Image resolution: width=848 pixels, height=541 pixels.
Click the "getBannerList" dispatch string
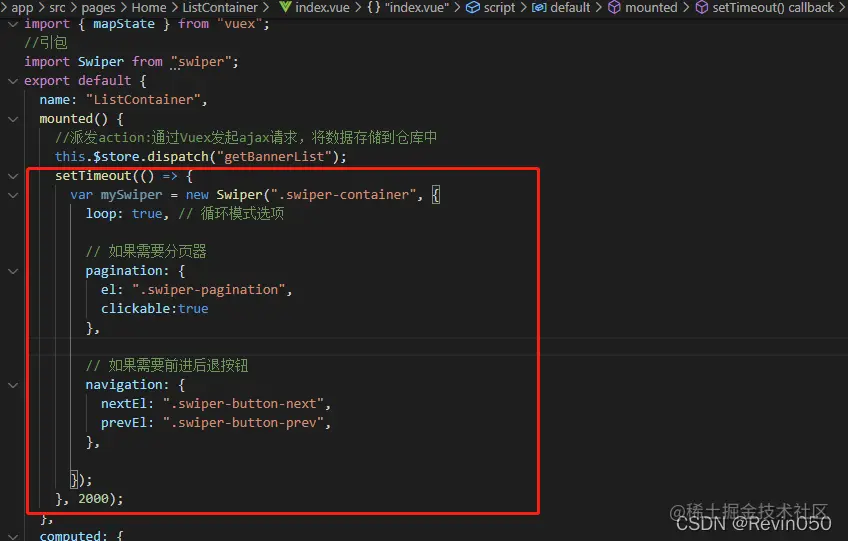274,156
